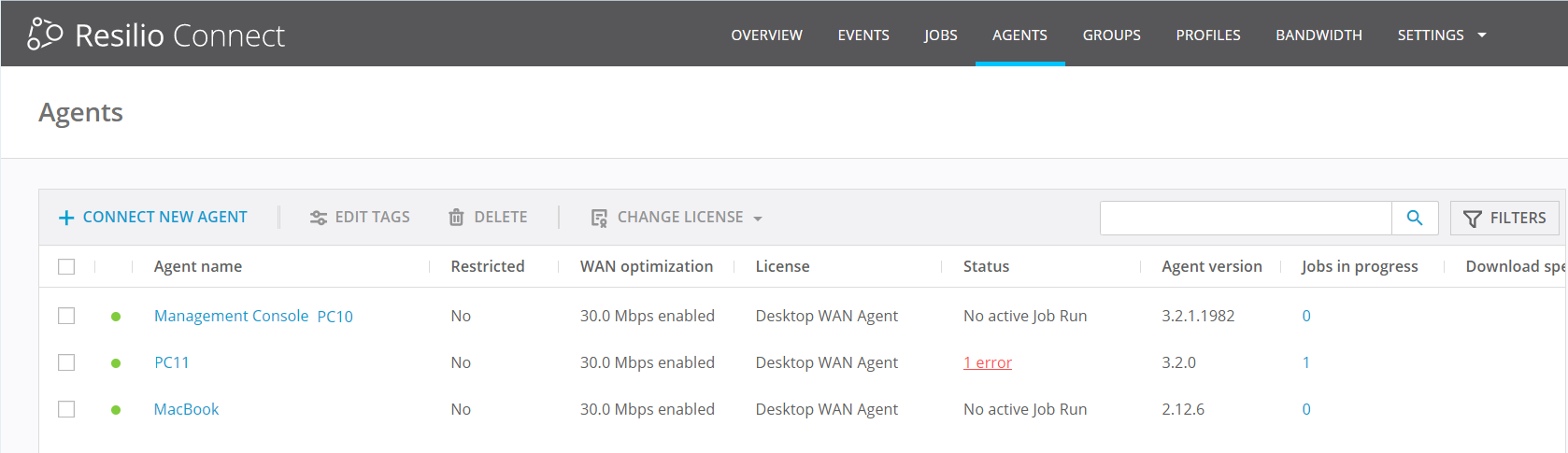Image resolution: width=1568 pixels, height=453 pixels.
Task: Check the PC11 agent row checkbox
Action: [x=66, y=362]
